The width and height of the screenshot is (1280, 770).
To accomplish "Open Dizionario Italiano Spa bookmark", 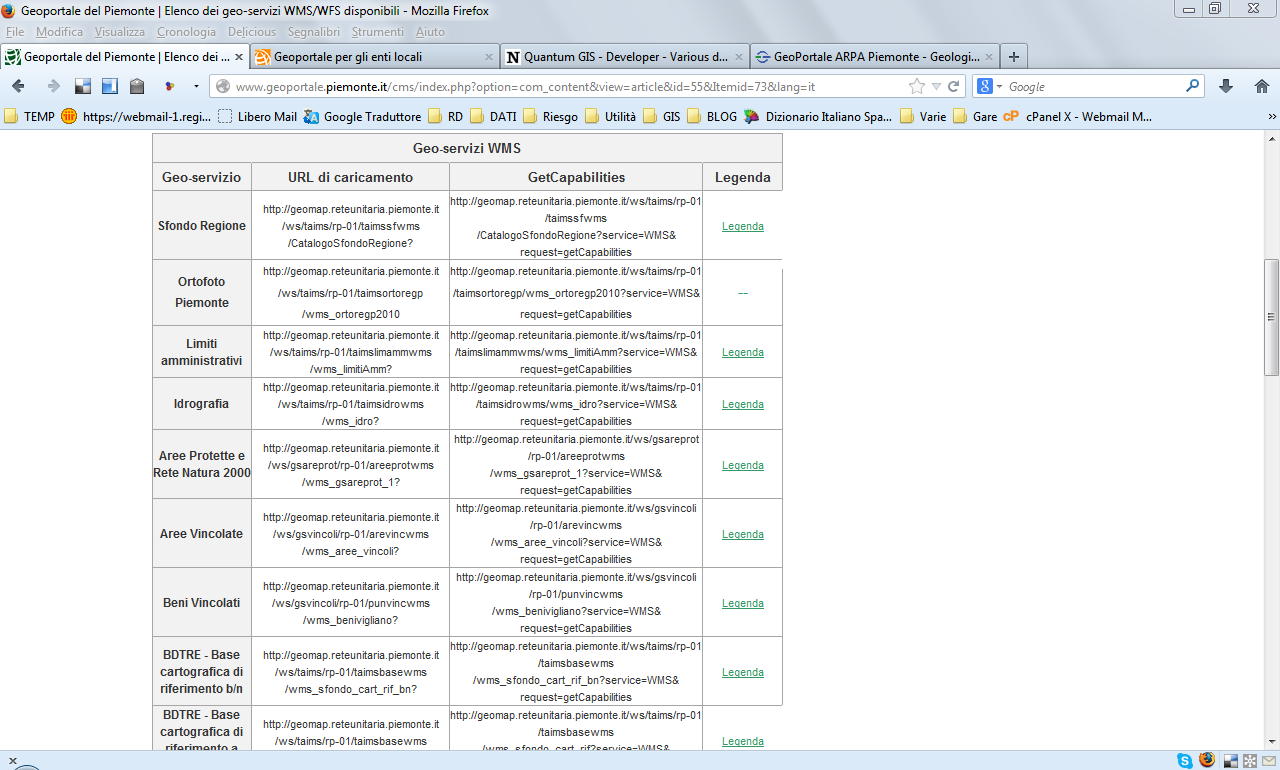I will tap(819, 117).
